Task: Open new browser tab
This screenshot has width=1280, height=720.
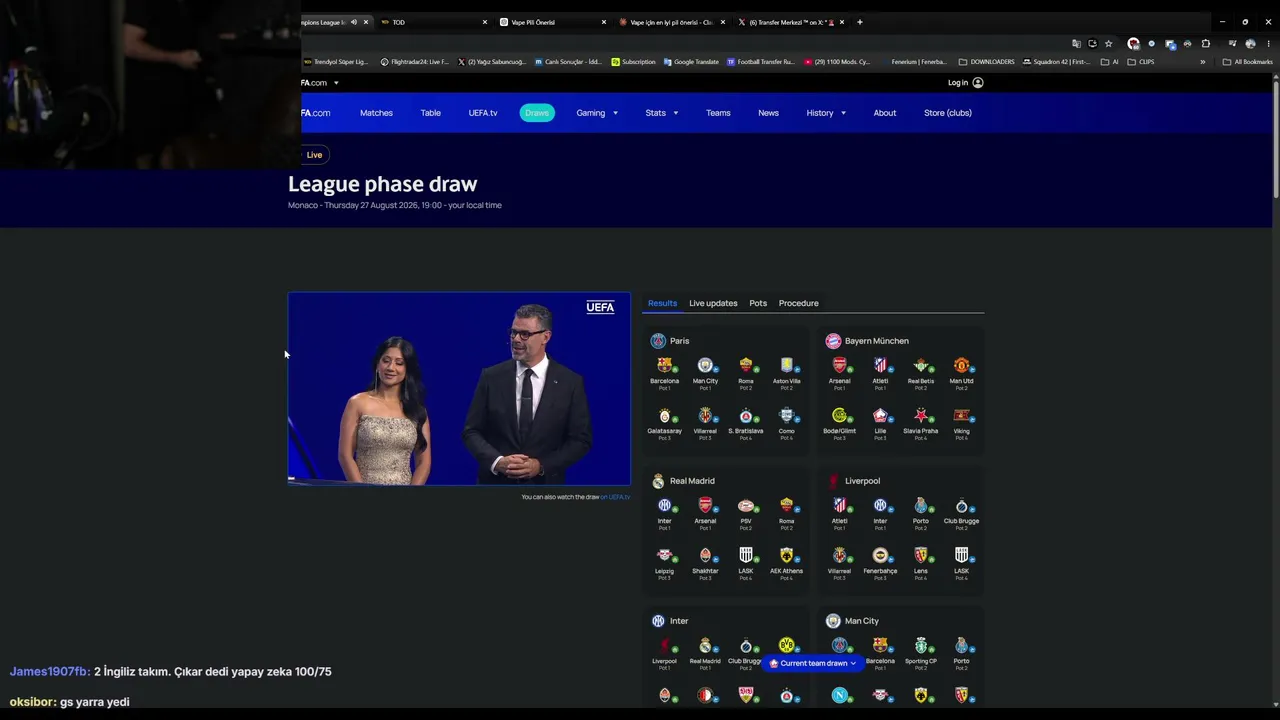Action: click(x=859, y=22)
